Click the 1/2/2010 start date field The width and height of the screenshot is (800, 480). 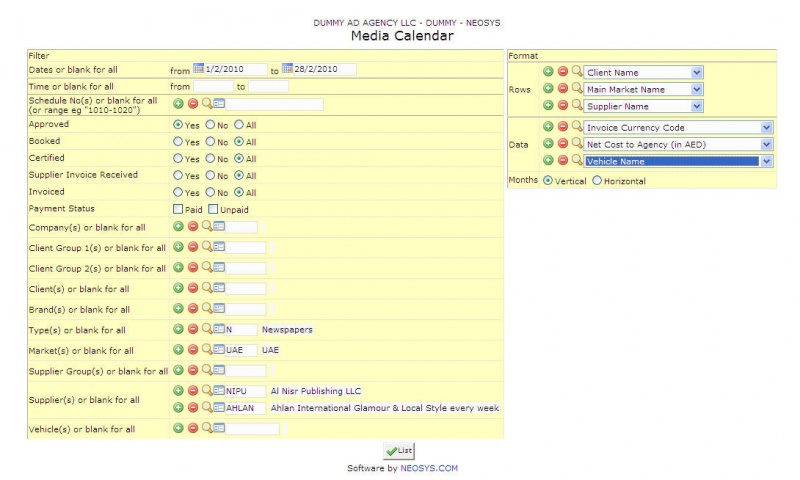coord(236,69)
